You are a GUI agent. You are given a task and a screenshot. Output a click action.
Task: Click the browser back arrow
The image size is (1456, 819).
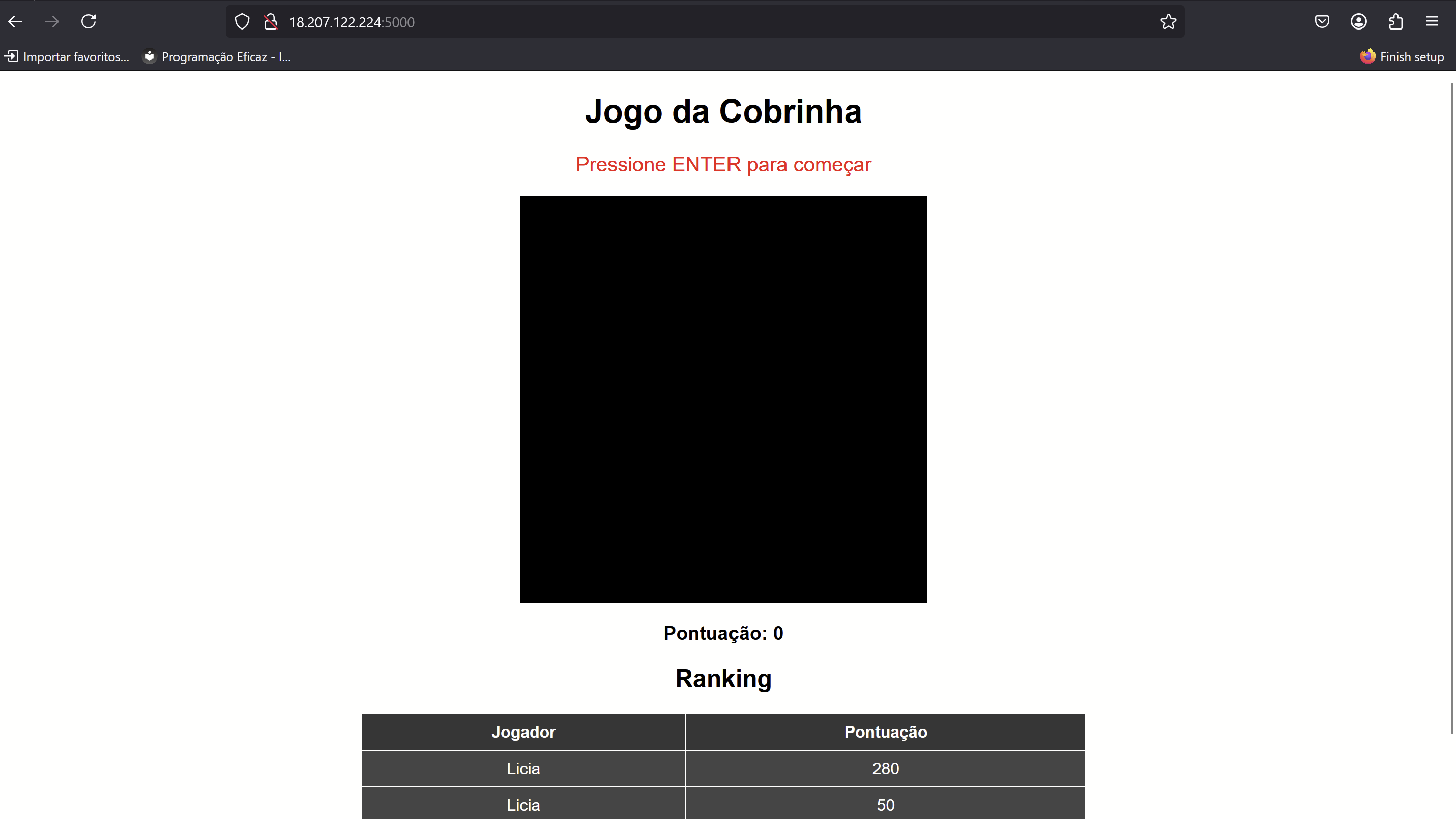[16, 22]
